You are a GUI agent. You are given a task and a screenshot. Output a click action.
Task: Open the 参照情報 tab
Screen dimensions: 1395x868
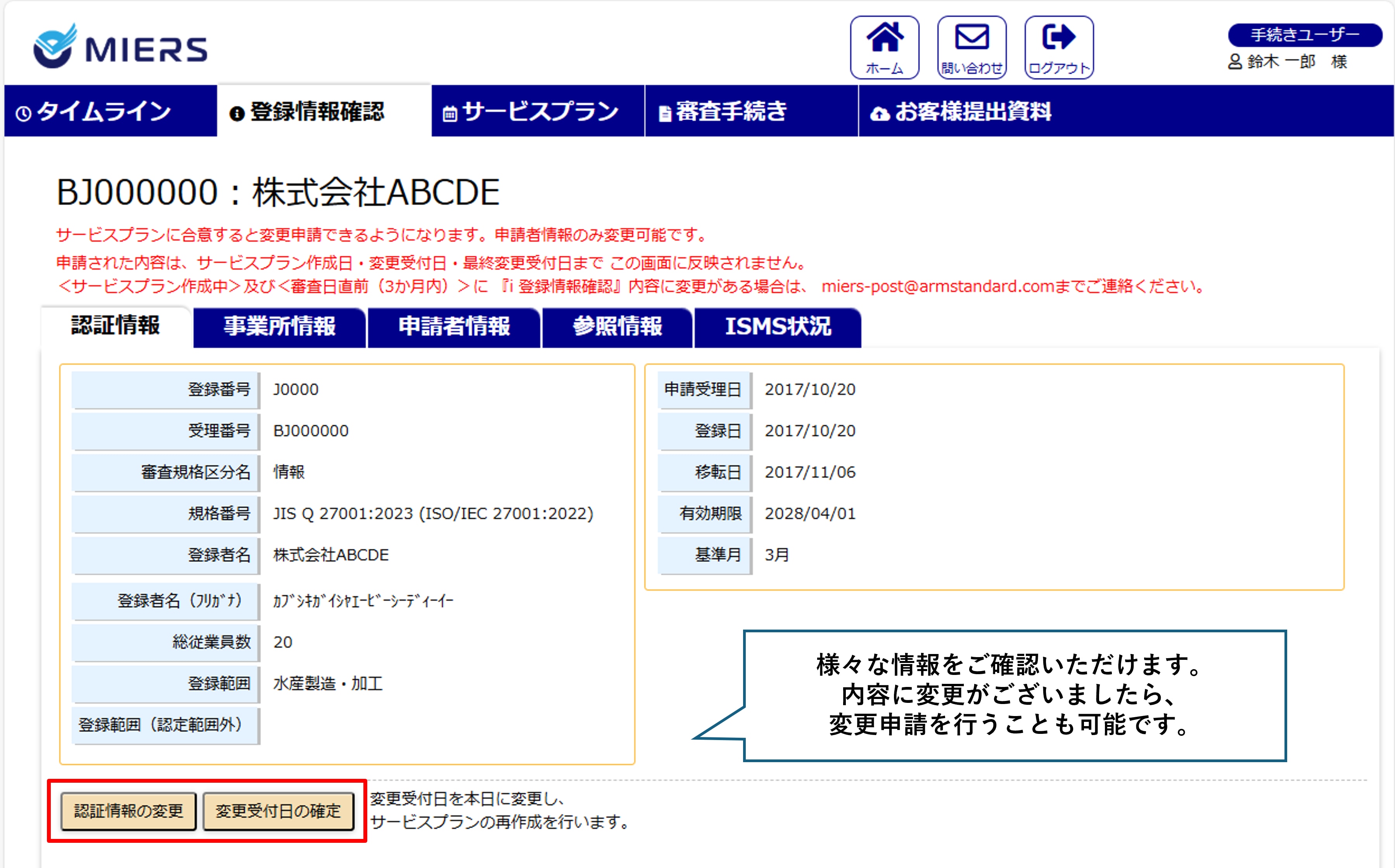click(x=617, y=327)
